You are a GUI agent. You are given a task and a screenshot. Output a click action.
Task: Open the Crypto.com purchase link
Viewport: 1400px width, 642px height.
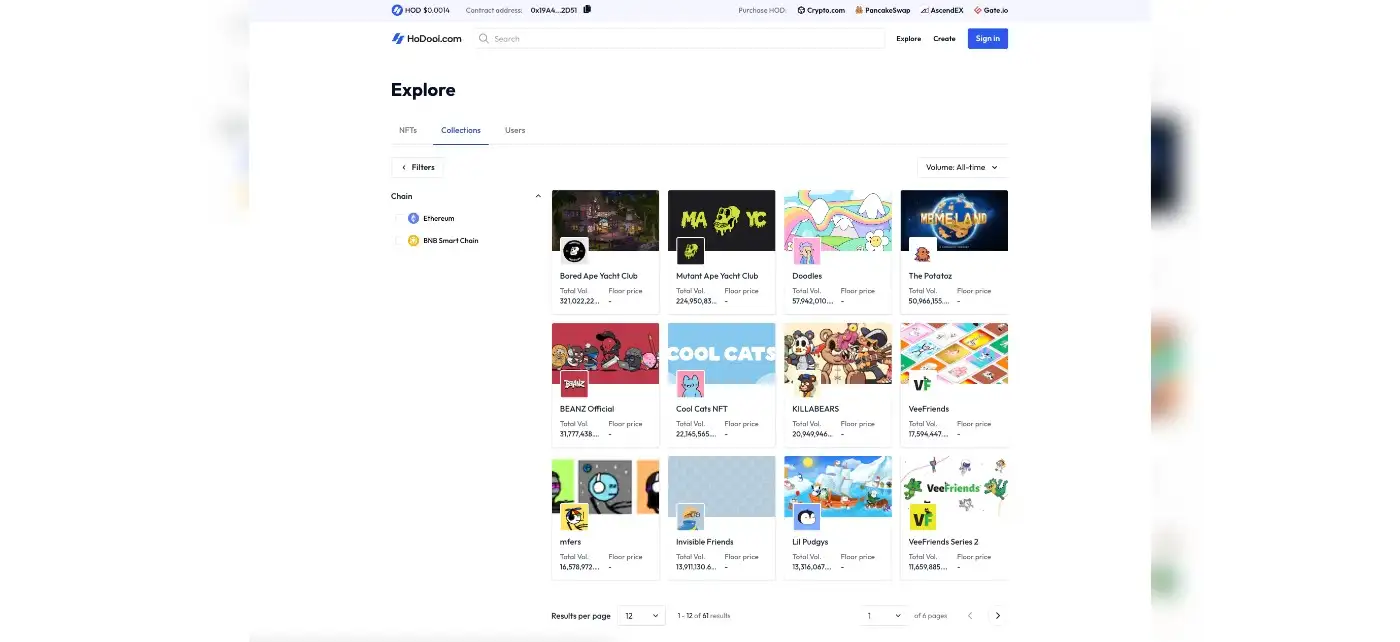[x=821, y=10]
